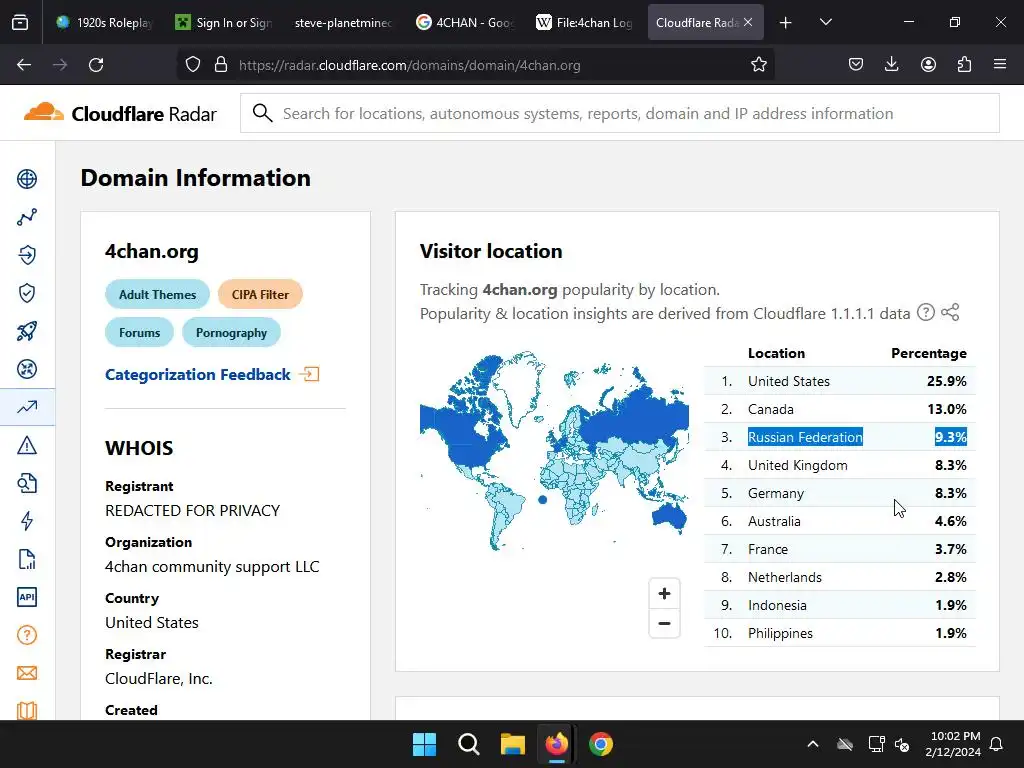This screenshot has width=1024, height=768.
Task: Open the notifications bell in system tray
Action: (x=997, y=744)
